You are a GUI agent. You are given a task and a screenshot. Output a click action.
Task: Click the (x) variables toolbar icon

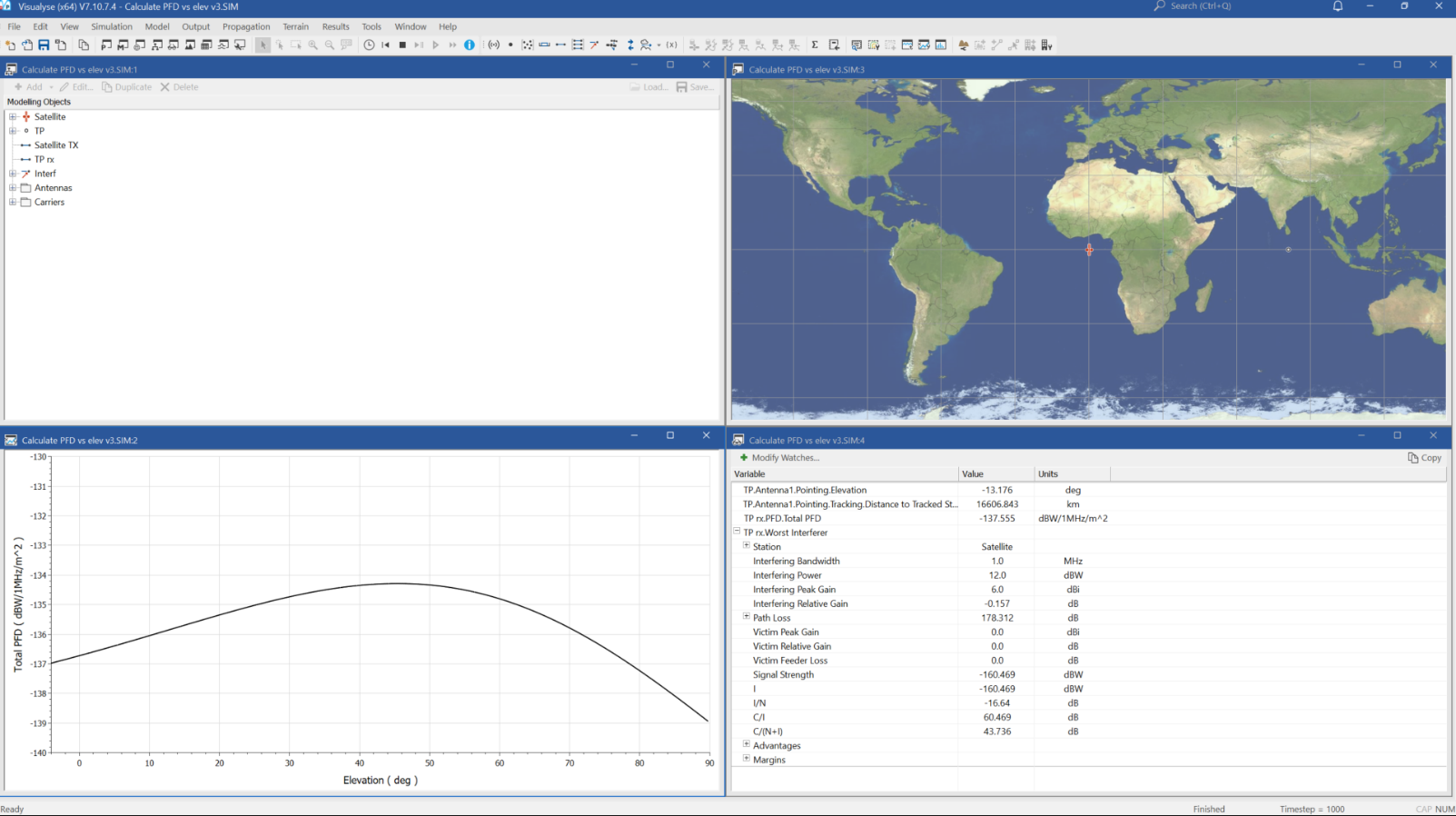(x=672, y=45)
